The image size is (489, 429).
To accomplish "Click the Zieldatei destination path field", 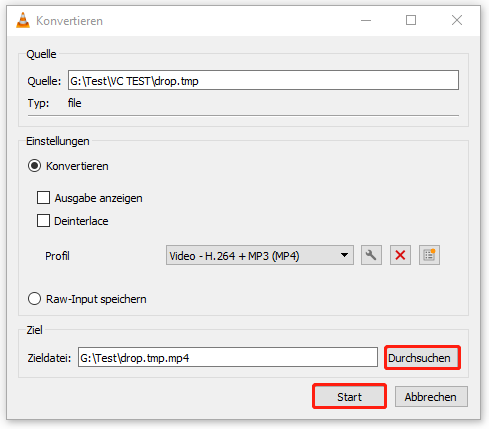I will (228, 357).
